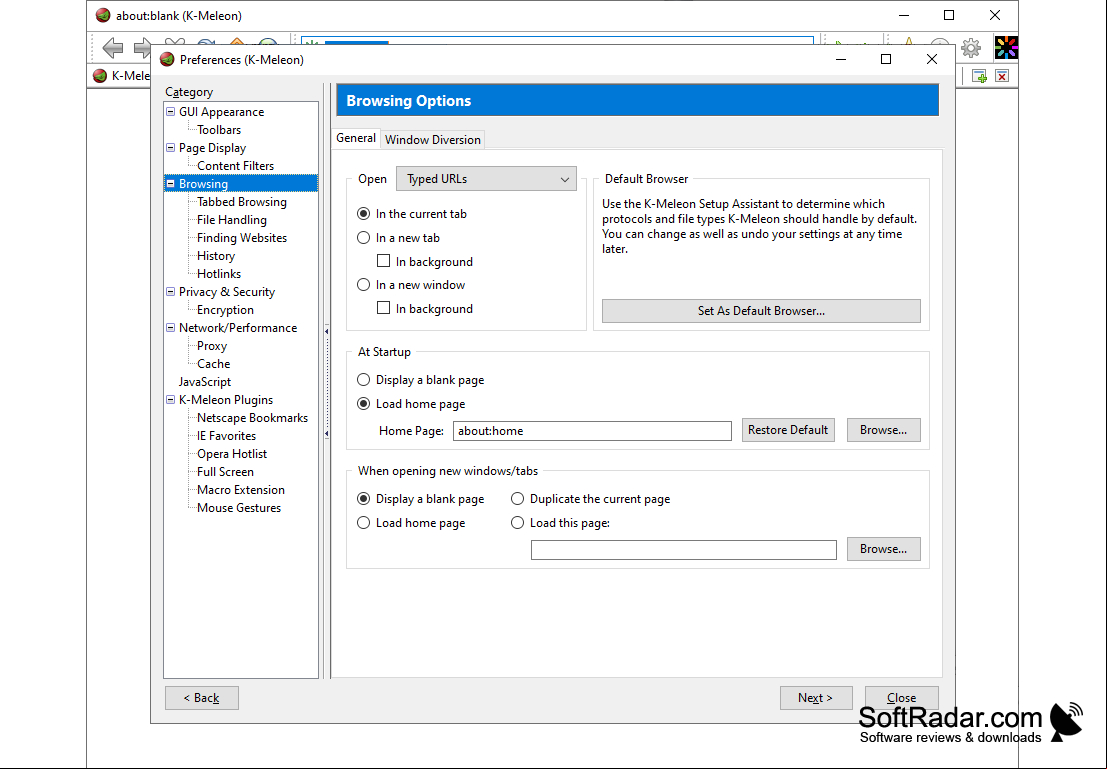Image resolution: width=1107 pixels, height=769 pixels.
Task: Open the Tabbed Browsing category
Action: click(x=241, y=202)
